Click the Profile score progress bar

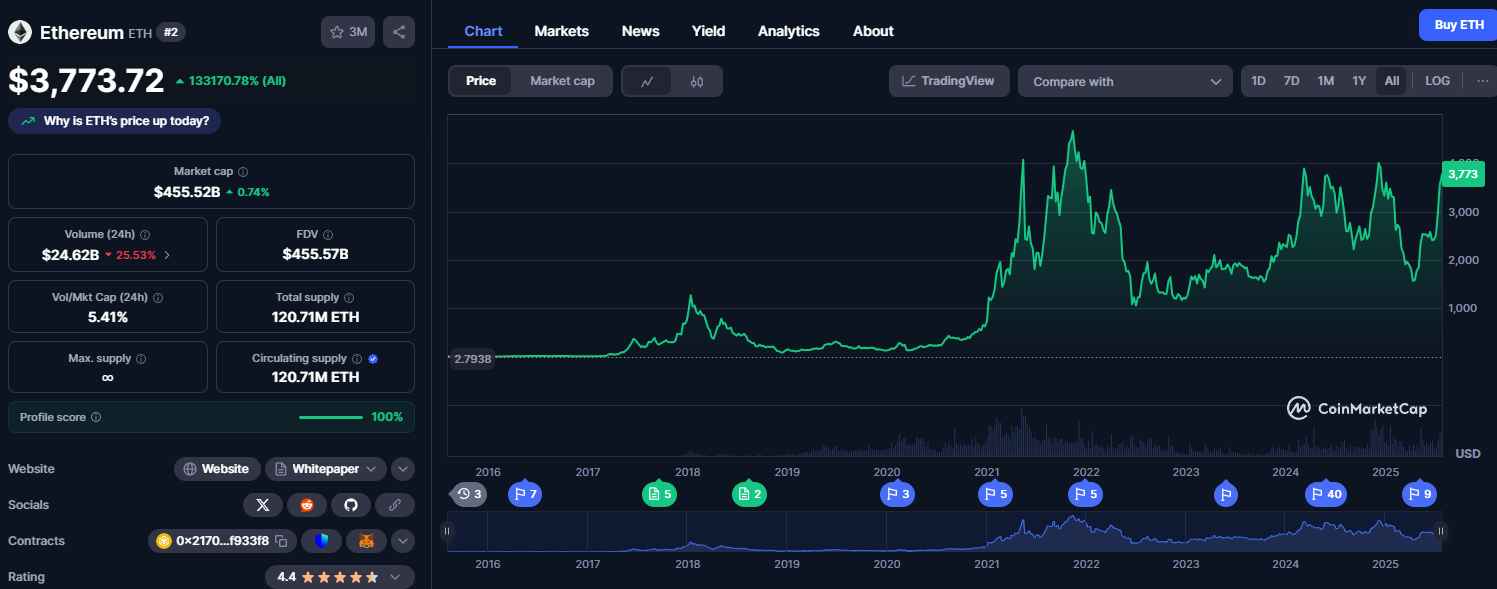pos(331,417)
